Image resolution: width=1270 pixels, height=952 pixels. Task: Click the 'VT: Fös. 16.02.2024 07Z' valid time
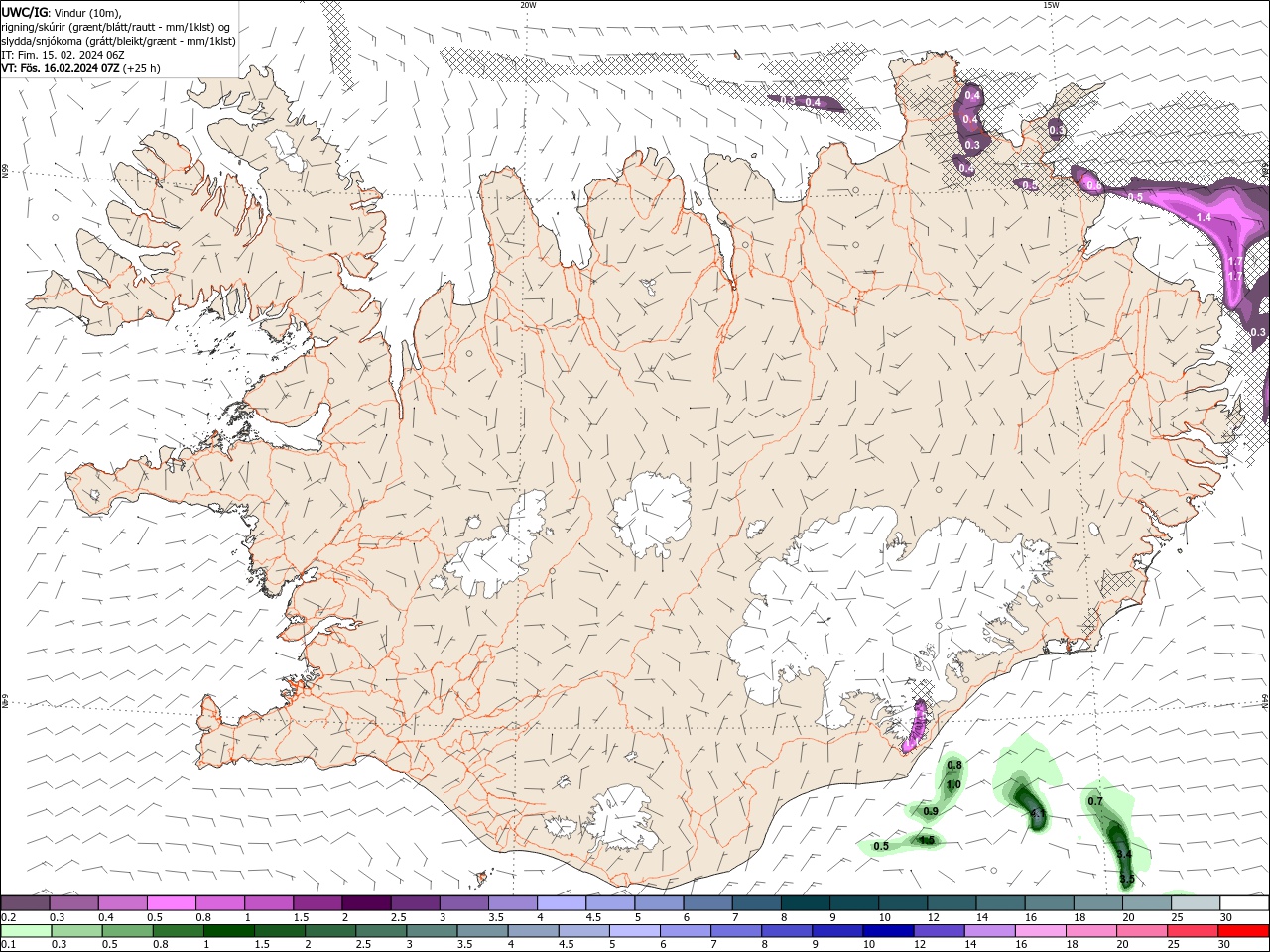[x=61, y=68]
